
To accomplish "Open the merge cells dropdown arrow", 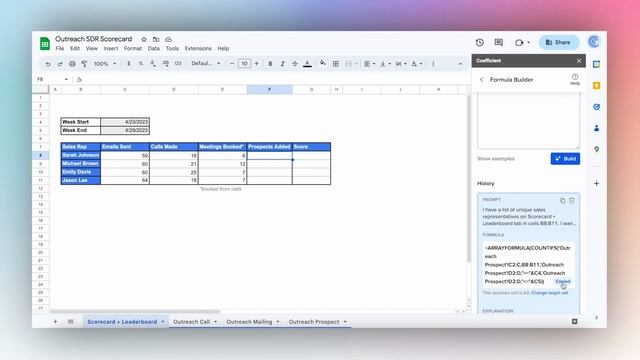I will (356, 64).
